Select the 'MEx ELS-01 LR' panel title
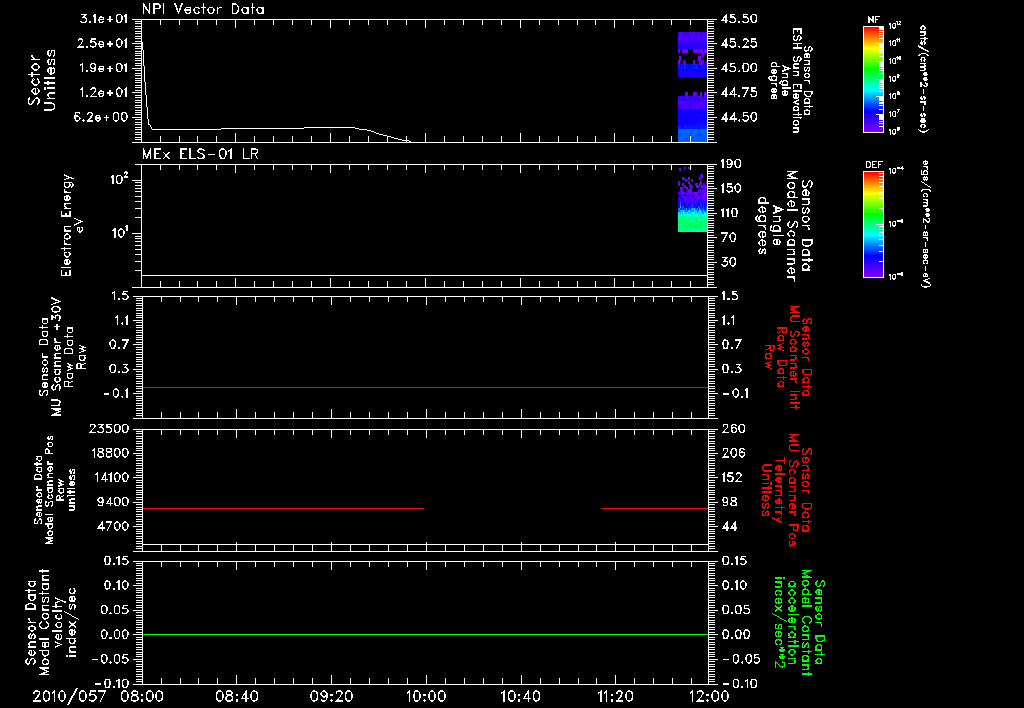This screenshot has width=1024, height=708. pyautogui.click(x=200, y=154)
